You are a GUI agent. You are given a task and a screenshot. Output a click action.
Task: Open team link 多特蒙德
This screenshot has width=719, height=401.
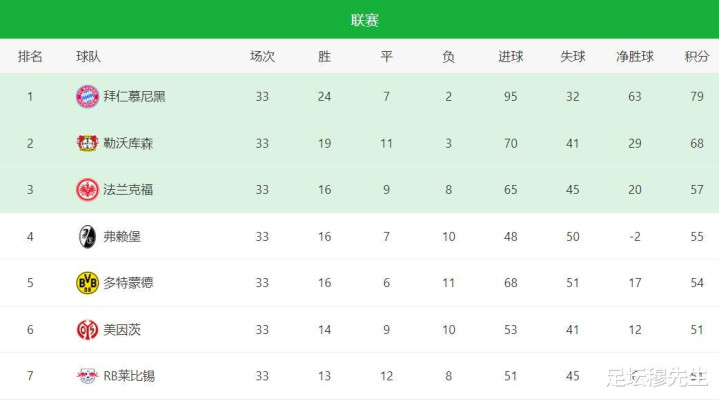tap(128, 283)
